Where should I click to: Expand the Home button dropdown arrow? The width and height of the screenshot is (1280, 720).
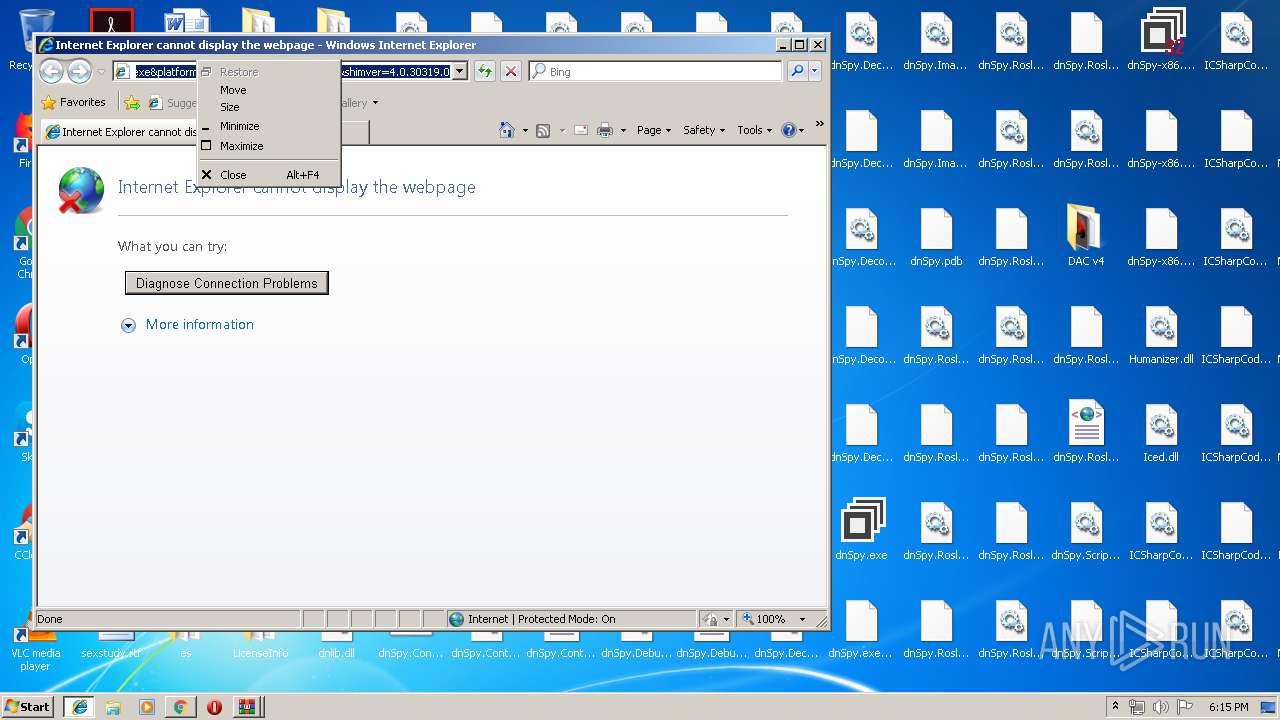525,130
